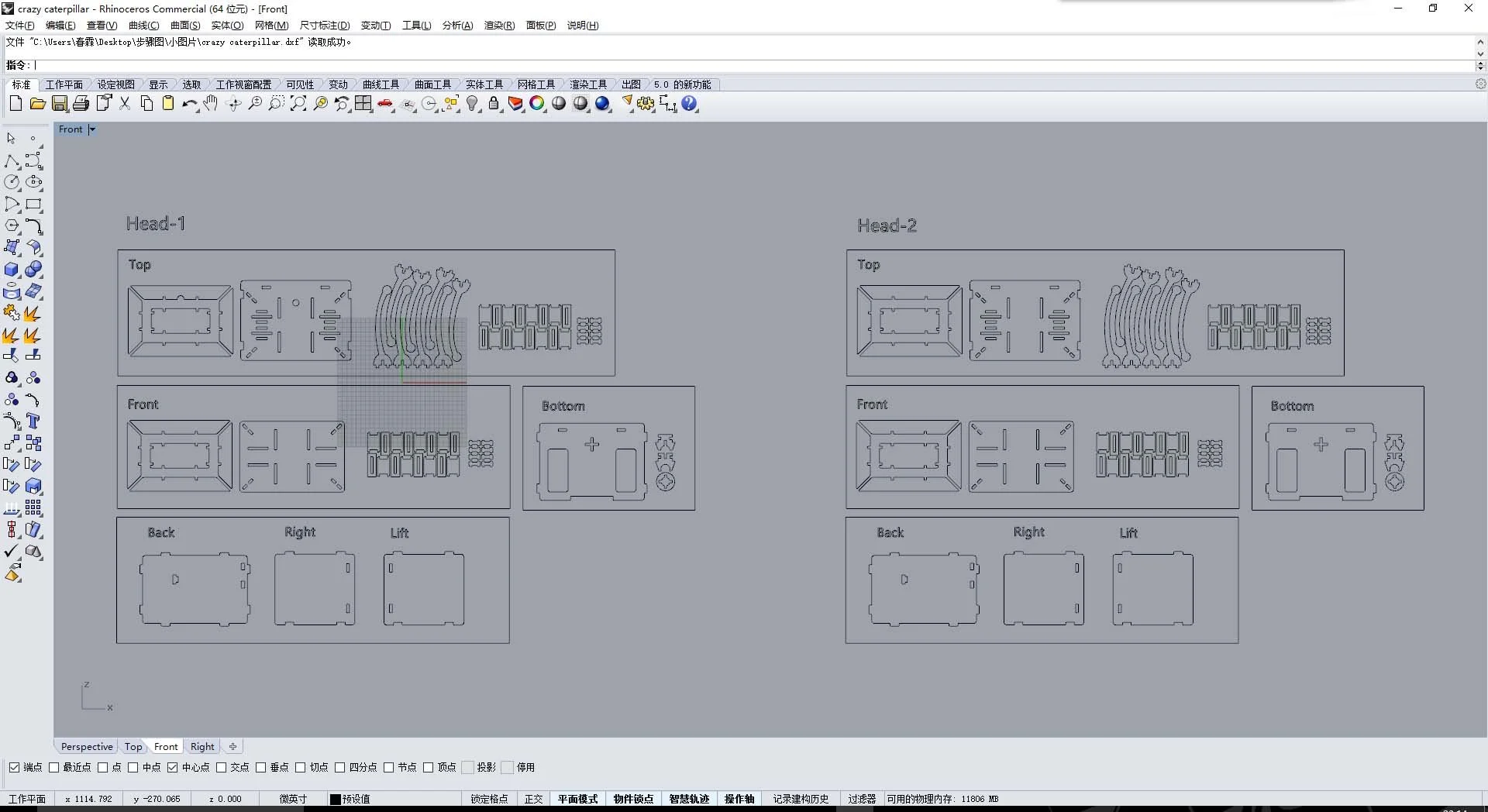Image resolution: width=1488 pixels, height=812 pixels.
Task: Click the Zoom extents icon
Action: coord(298,103)
